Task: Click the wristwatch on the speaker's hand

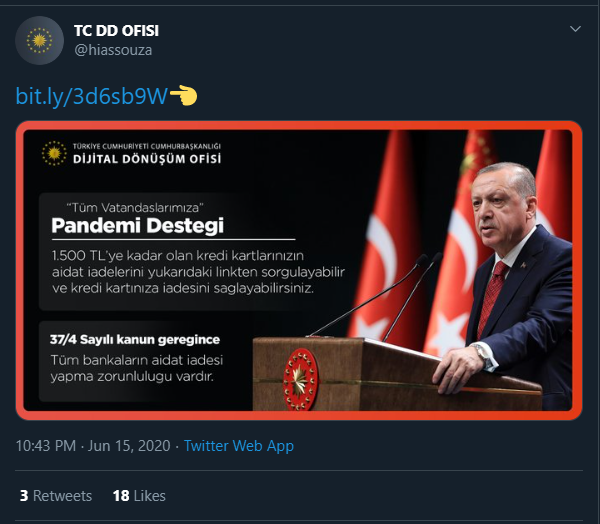Action: [481, 352]
